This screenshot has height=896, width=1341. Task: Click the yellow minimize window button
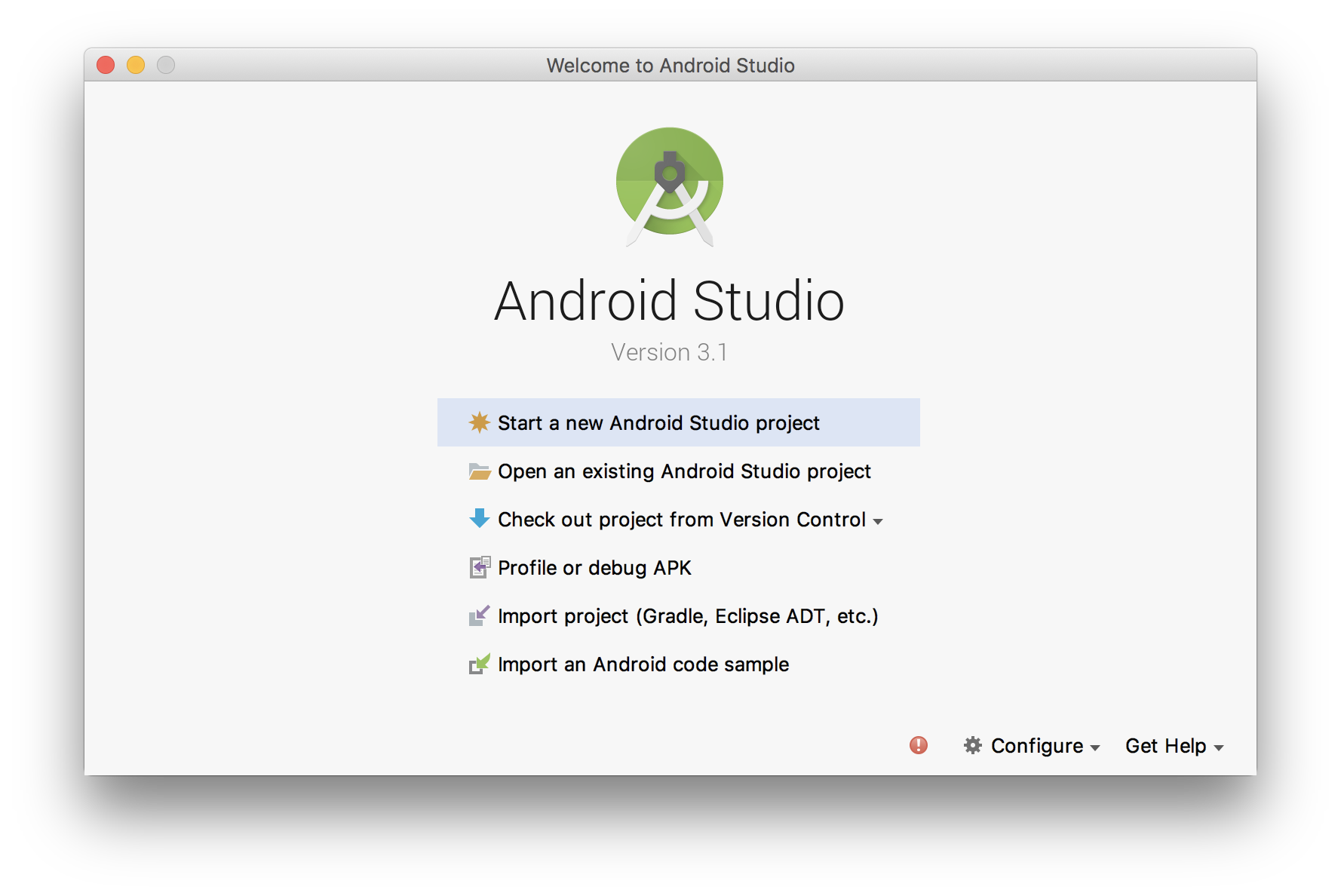point(136,65)
